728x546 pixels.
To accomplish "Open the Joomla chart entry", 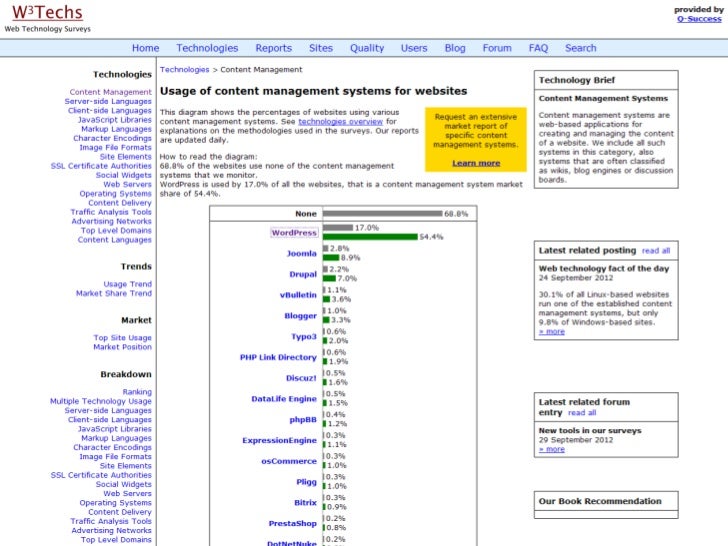I will (302, 253).
